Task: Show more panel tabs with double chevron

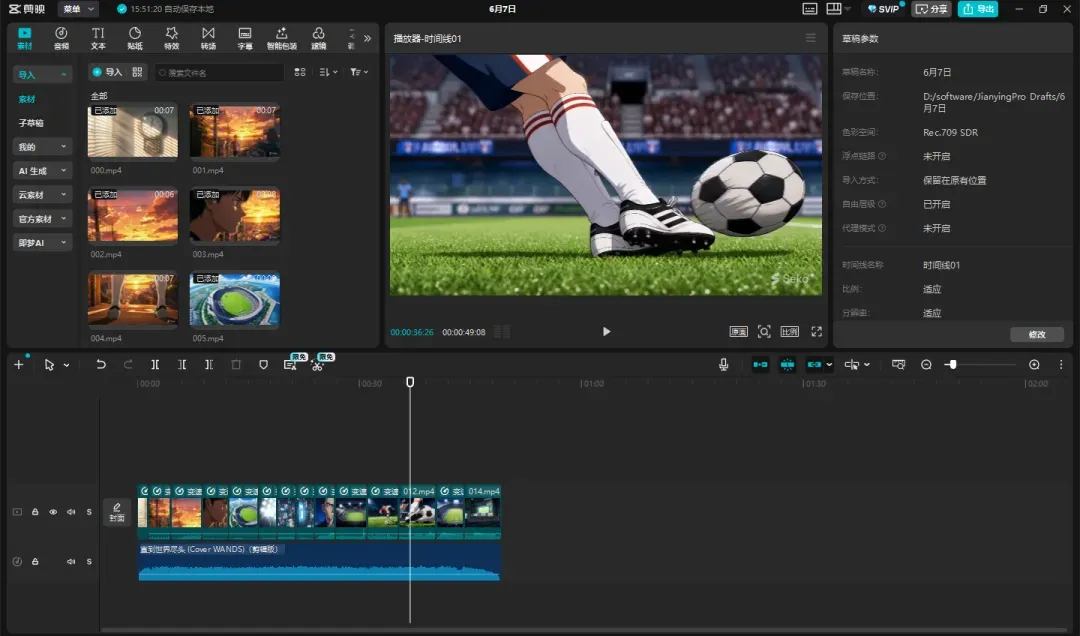Action: pos(367,39)
